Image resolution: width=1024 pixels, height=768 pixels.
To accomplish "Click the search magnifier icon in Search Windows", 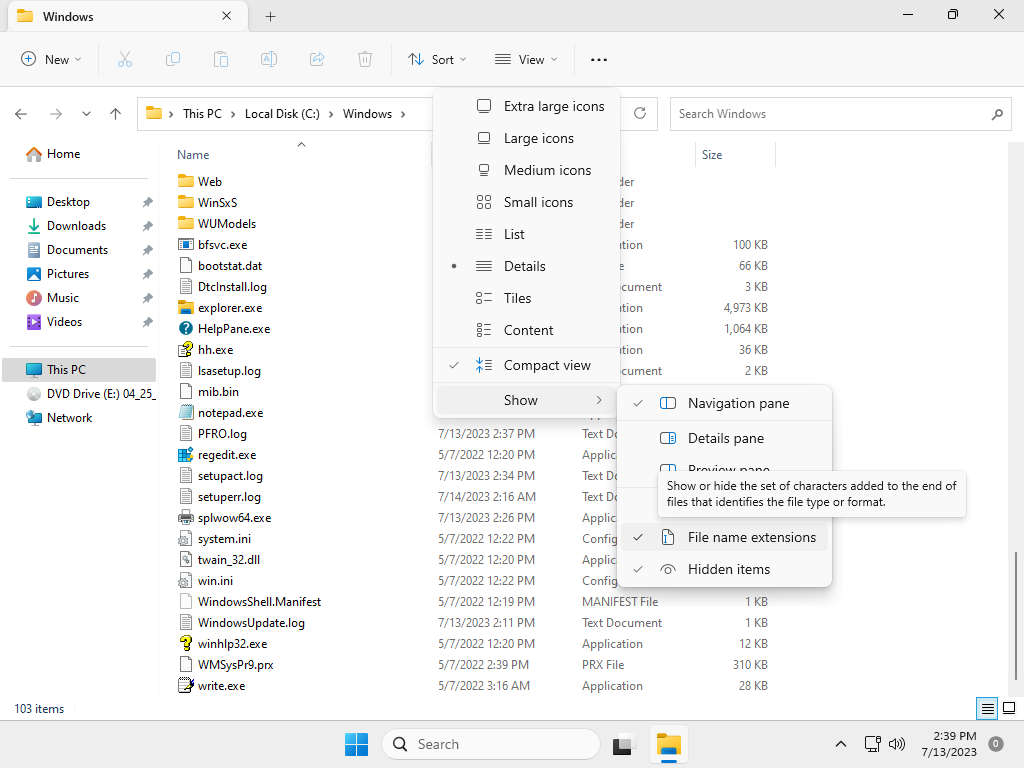I will click(x=997, y=114).
